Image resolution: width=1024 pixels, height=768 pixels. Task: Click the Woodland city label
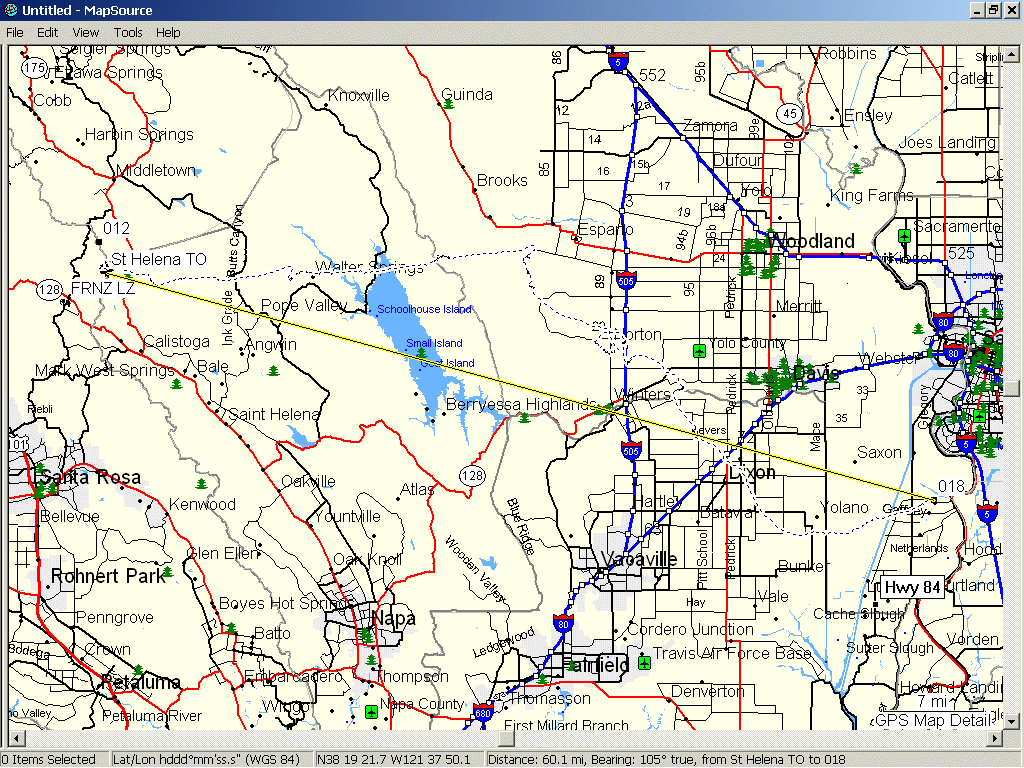[812, 241]
